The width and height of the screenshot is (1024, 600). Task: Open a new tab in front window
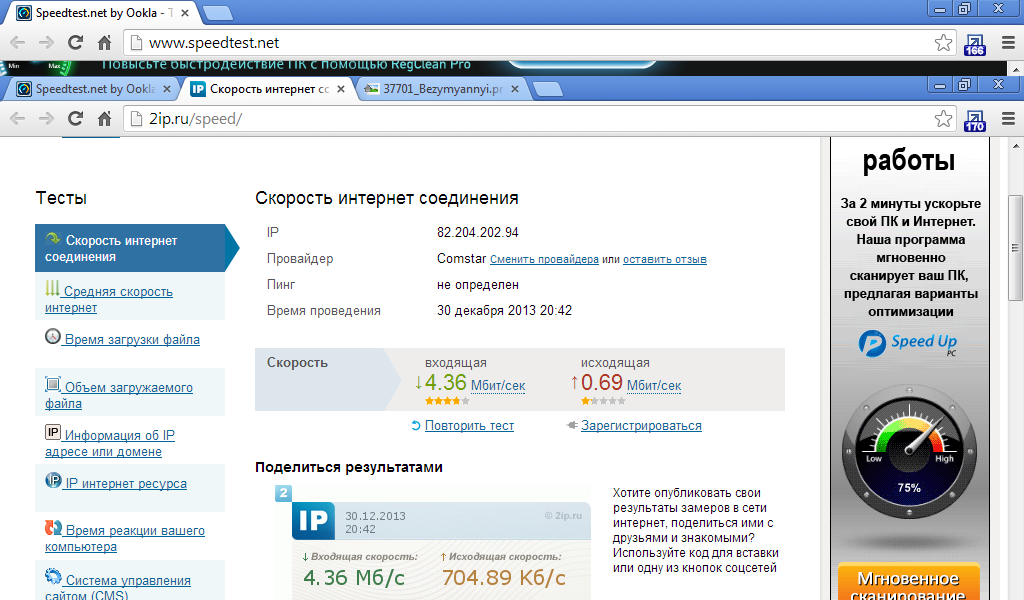(x=547, y=89)
